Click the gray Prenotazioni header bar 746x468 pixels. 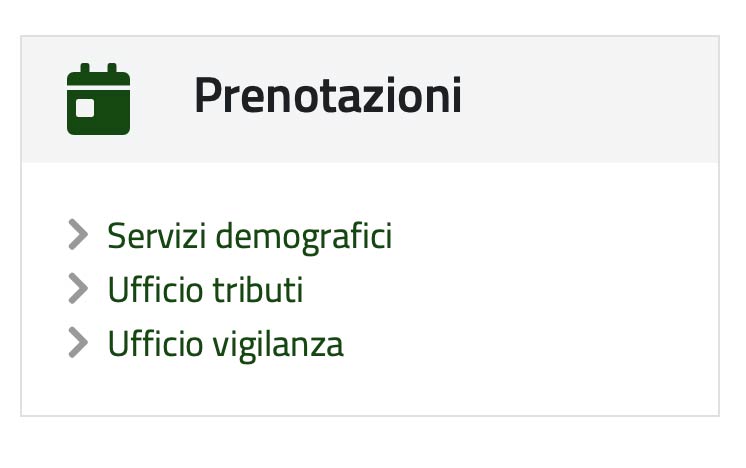[x=370, y=99]
